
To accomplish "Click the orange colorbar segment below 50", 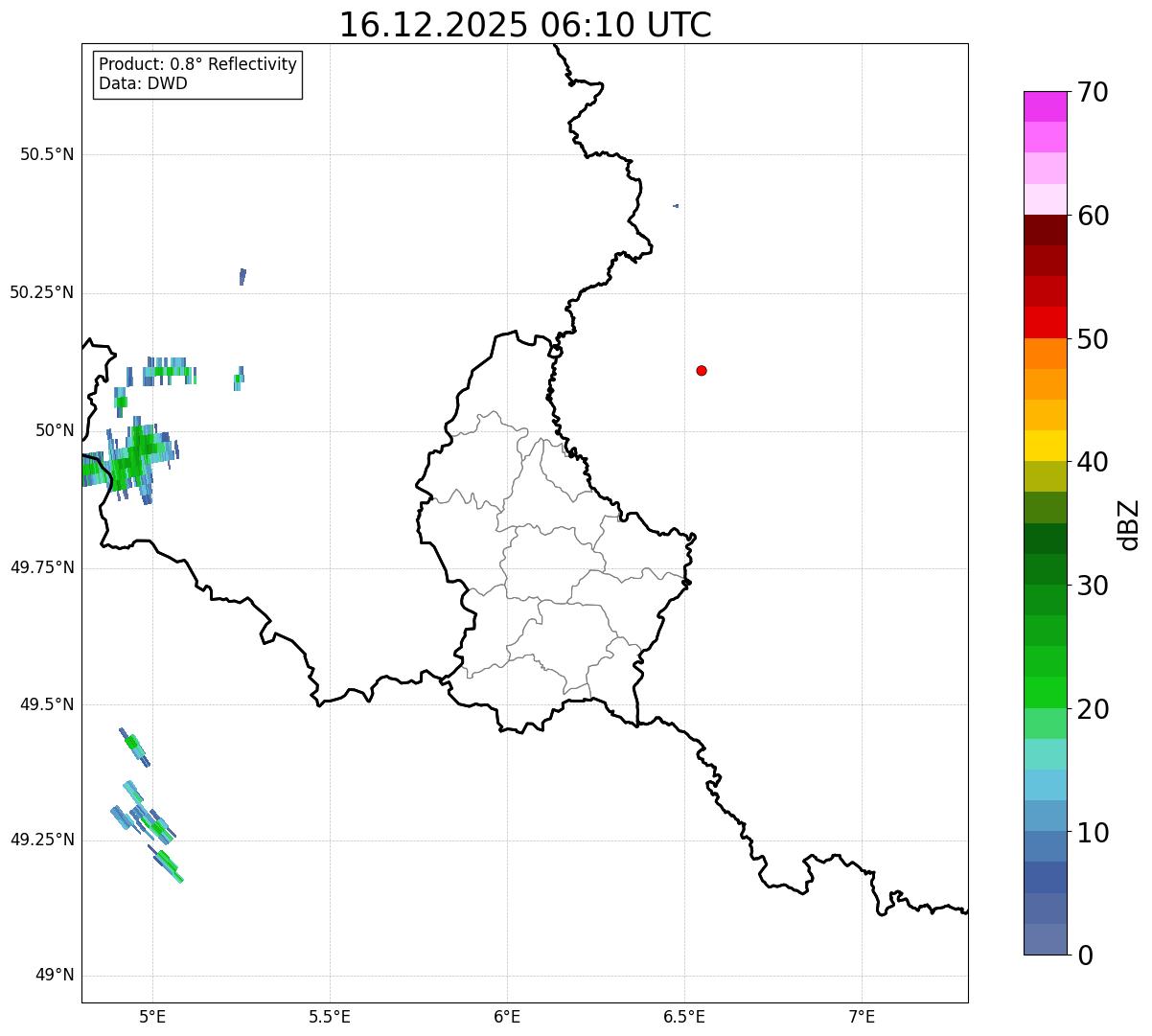I will 1045,354.
